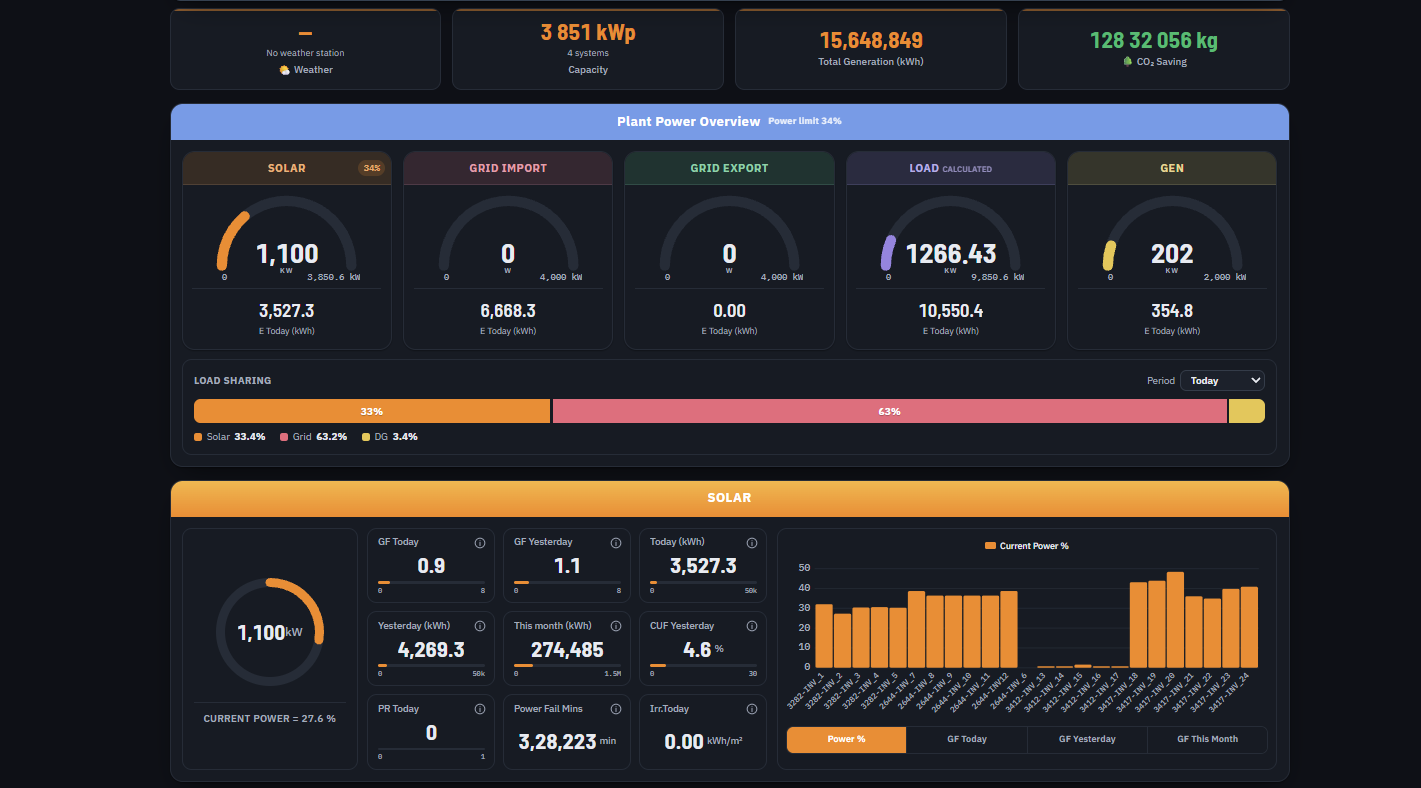Toggle the Current Power % legend swatch
Screen dimensions: 1421x788
[x=990, y=546]
